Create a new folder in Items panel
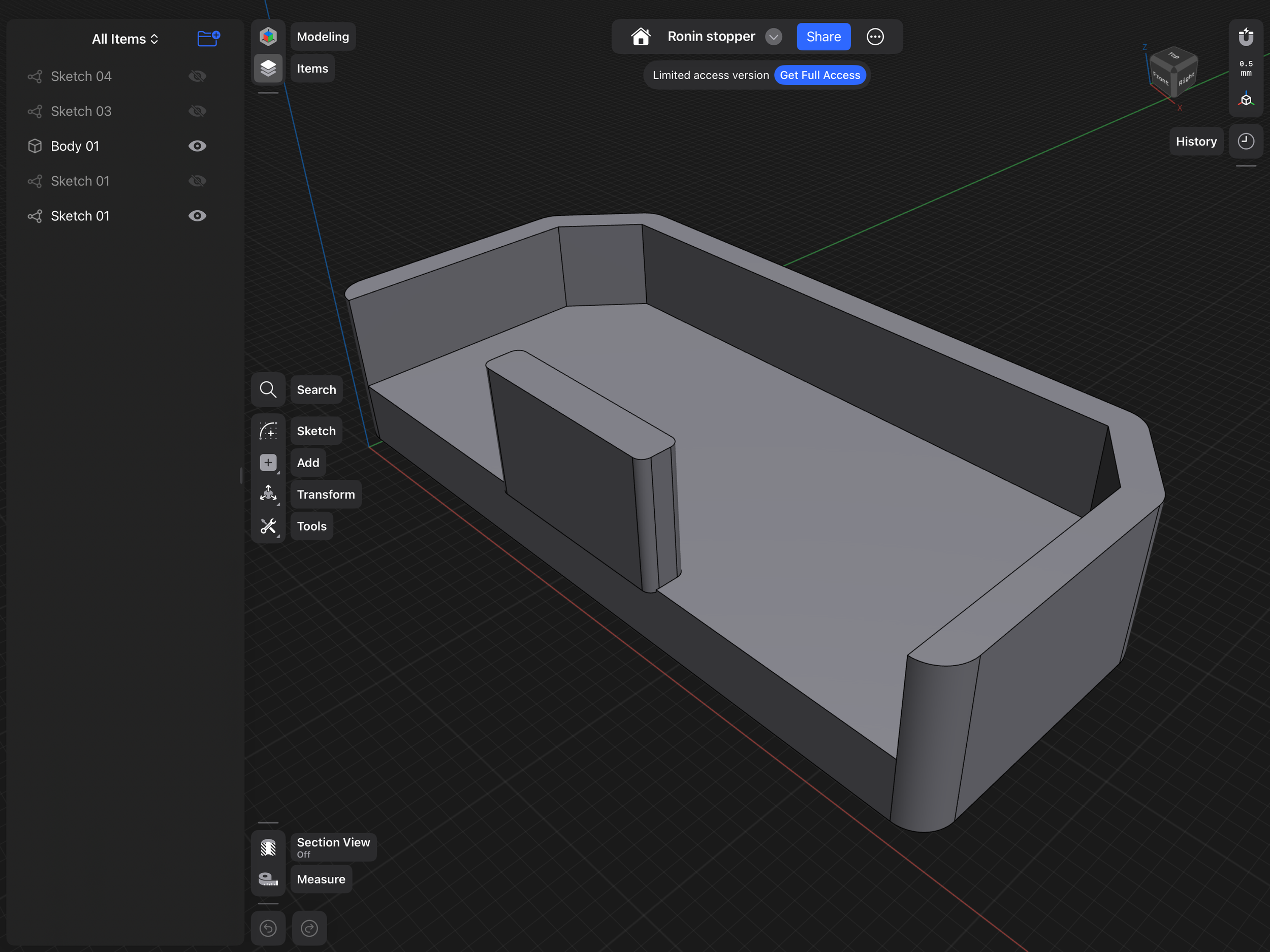Viewport: 1270px width, 952px height. tap(208, 39)
